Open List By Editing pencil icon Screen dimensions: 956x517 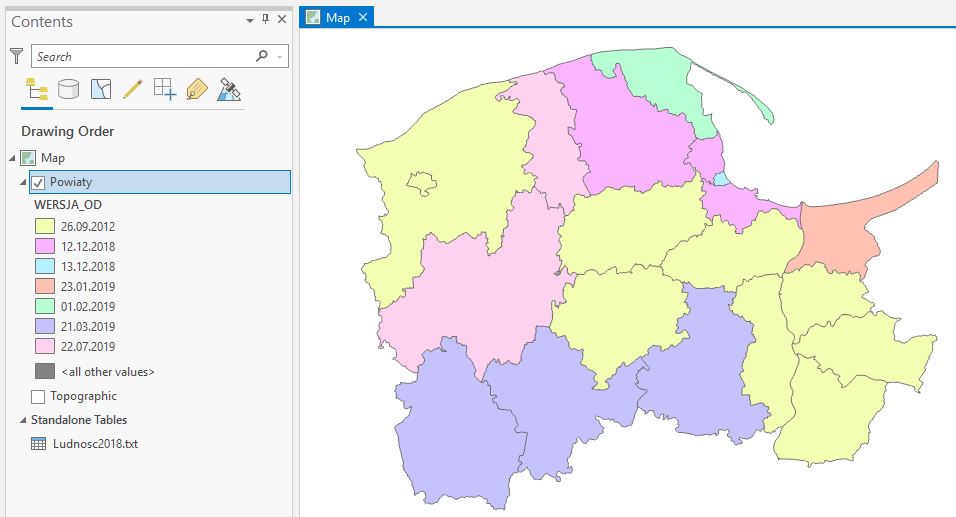pyautogui.click(x=132, y=90)
